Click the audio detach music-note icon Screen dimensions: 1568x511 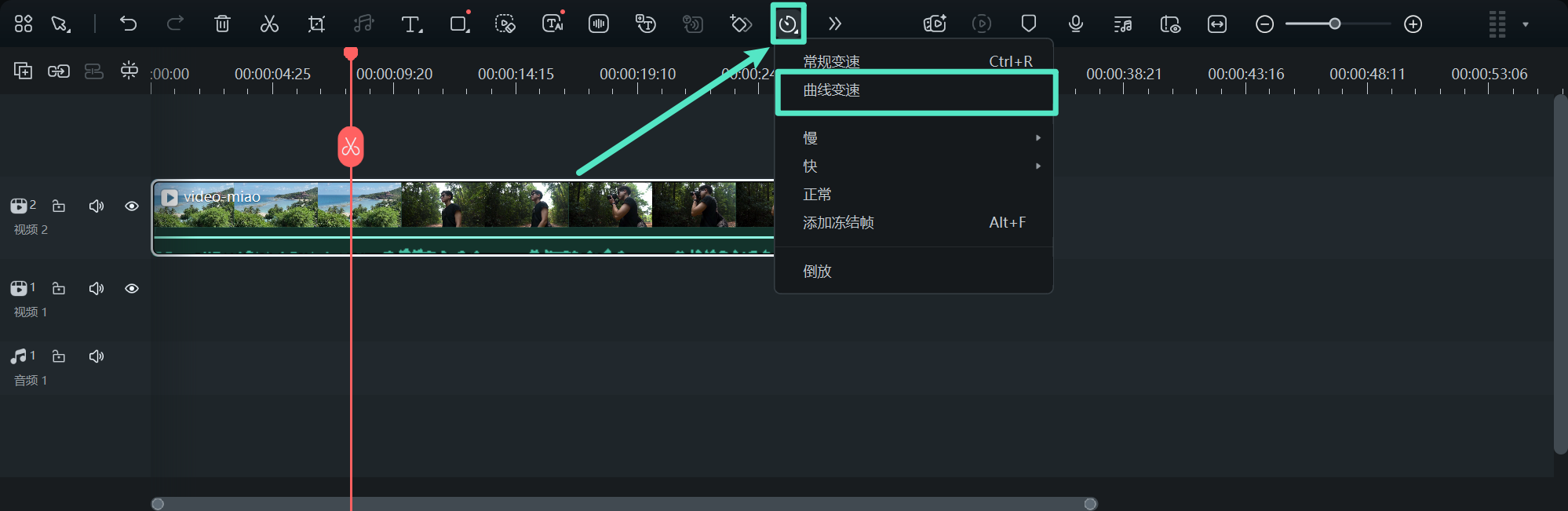363,24
